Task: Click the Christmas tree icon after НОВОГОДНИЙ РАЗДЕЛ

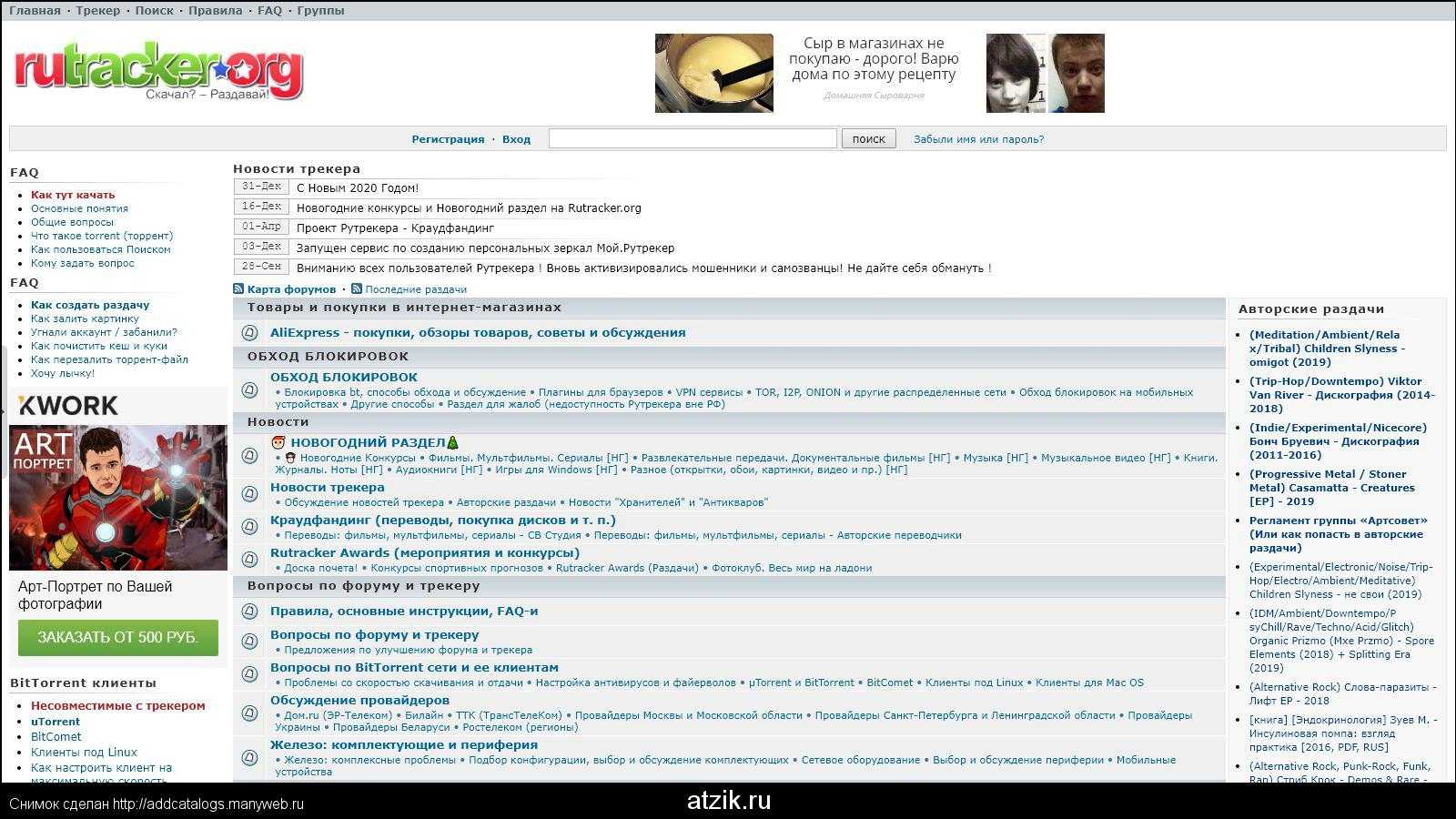Action: pyautogui.click(x=452, y=442)
